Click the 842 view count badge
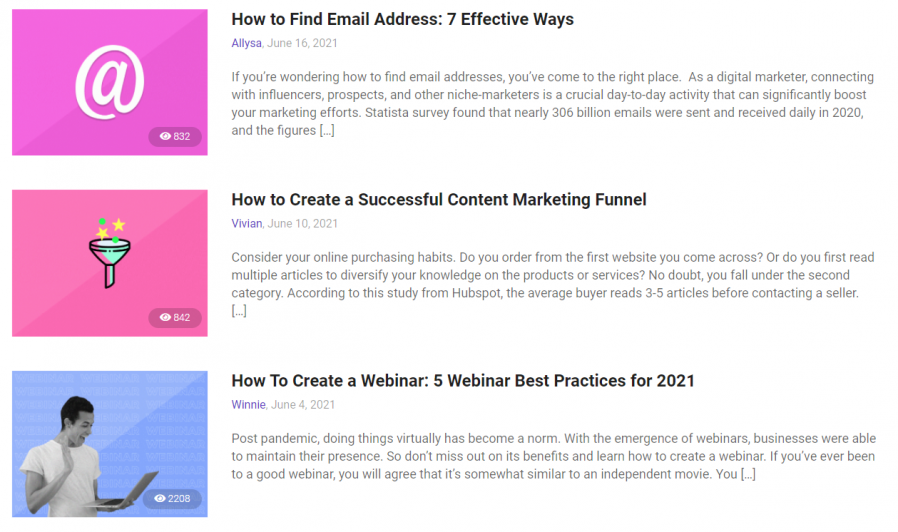 point(175,317)
